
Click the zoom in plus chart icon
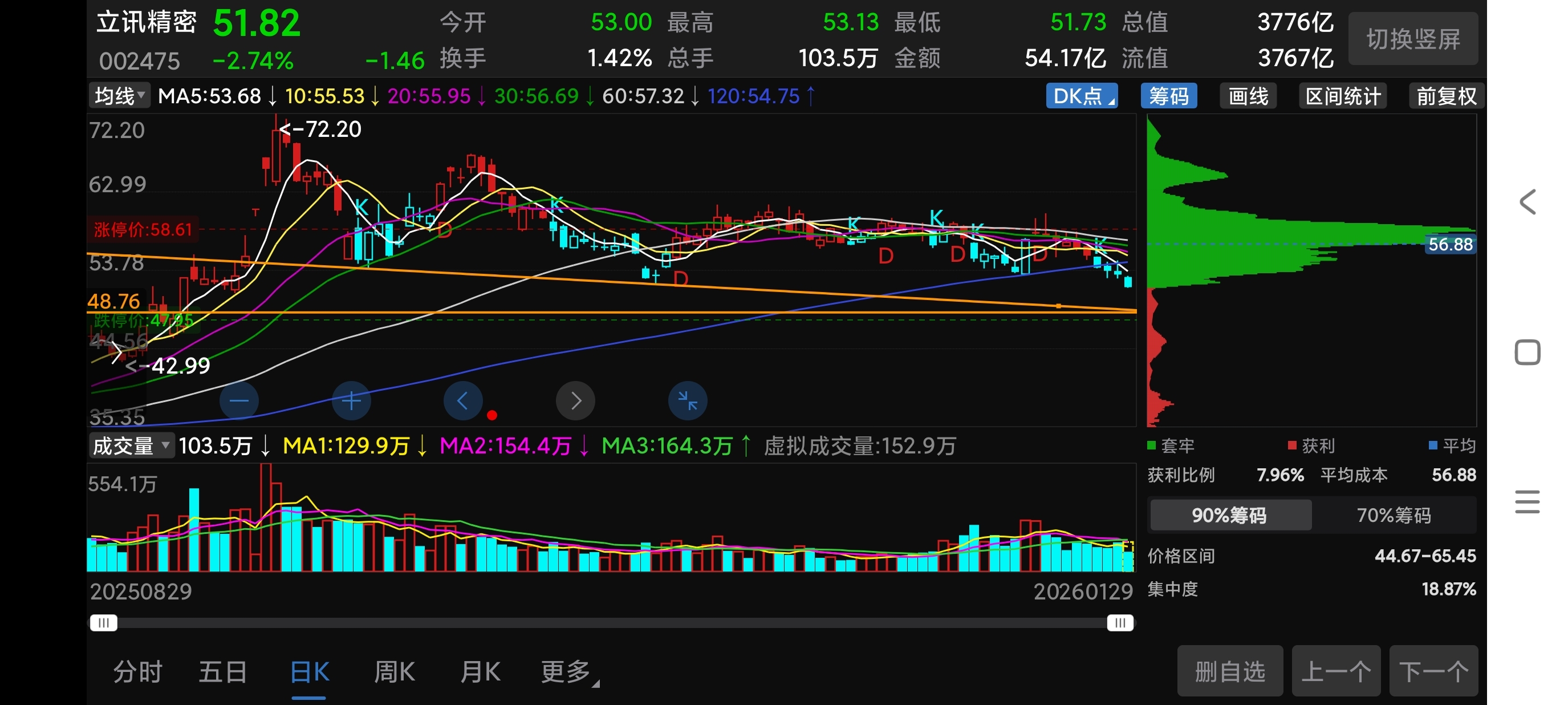pos(351,400)
